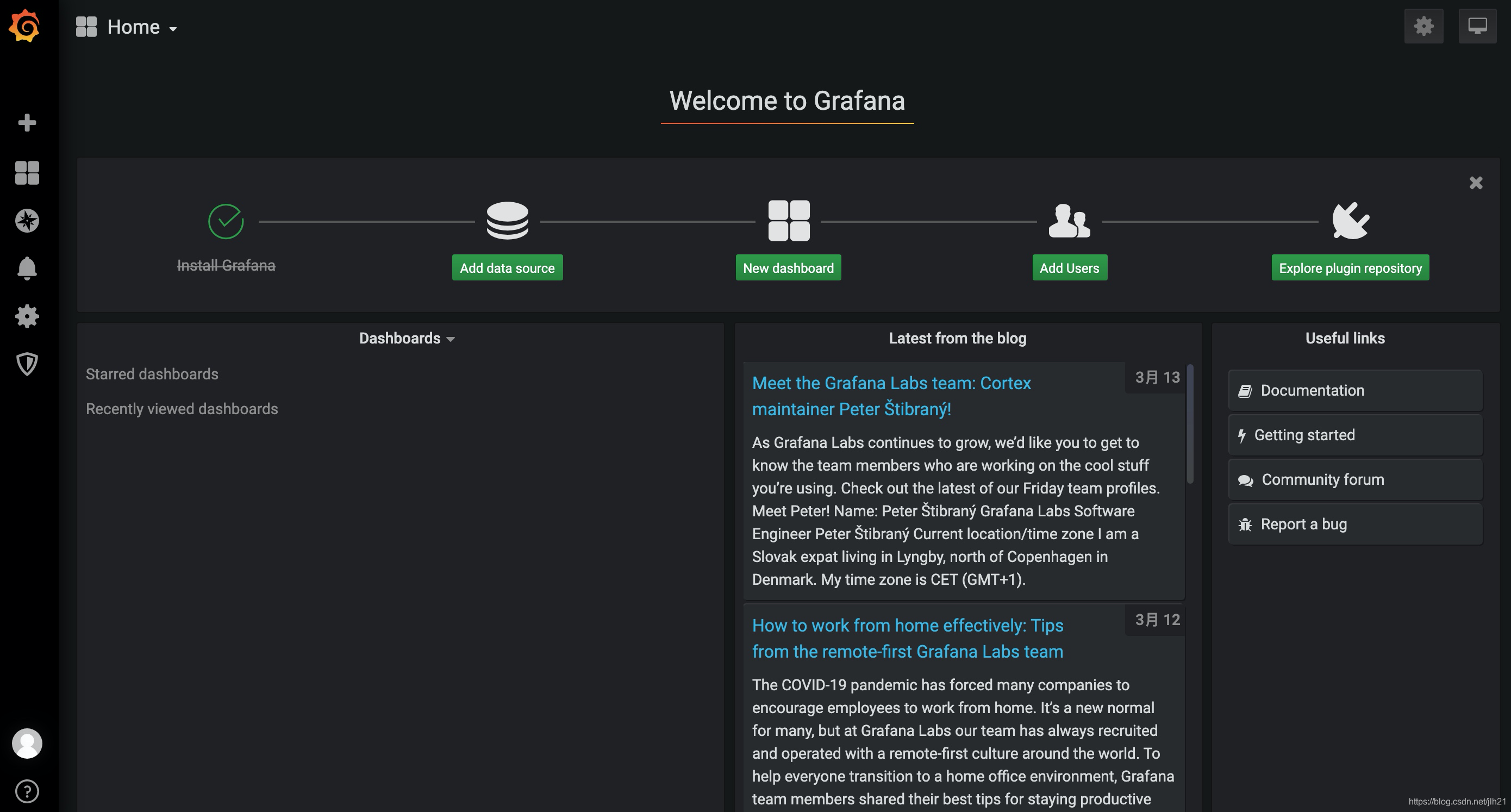Click the Add Users button
The height and width of the screenshot is (812, 1511).
[x=1069, y=268]
